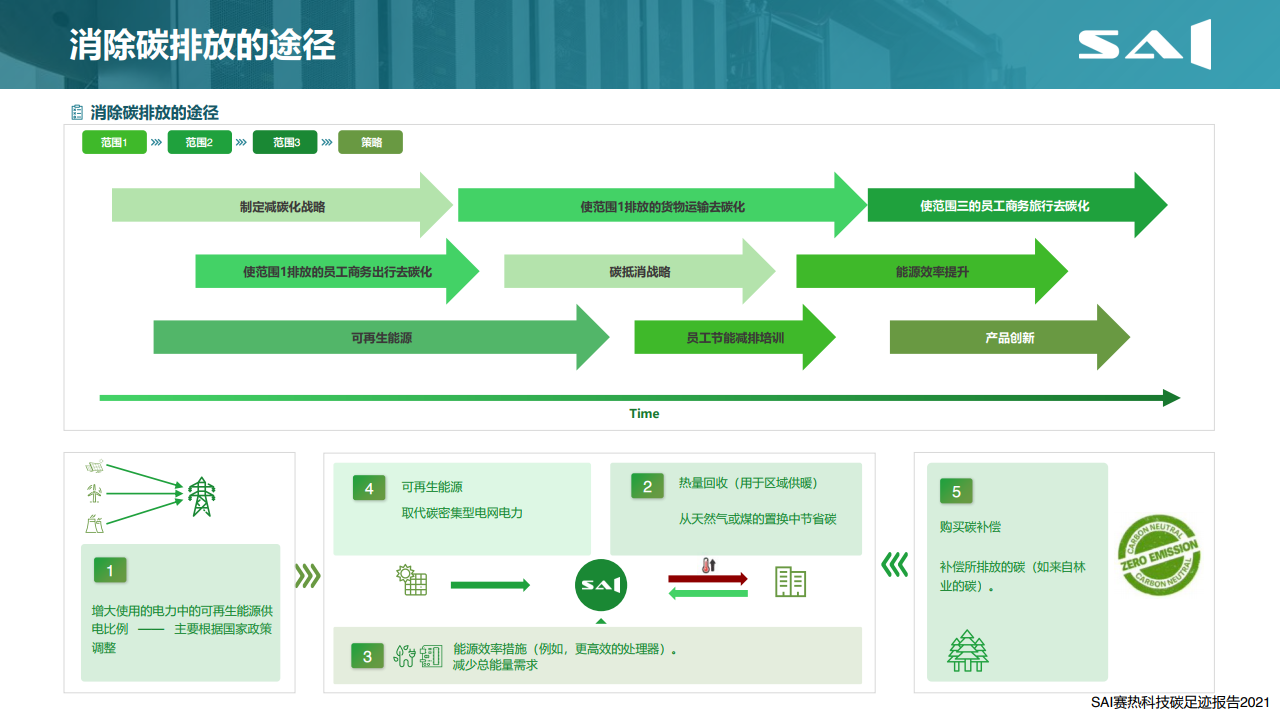Click the number 5 green badge
Image resolution: width=1280 pixels, height=720 pixels.
[956, 491]
